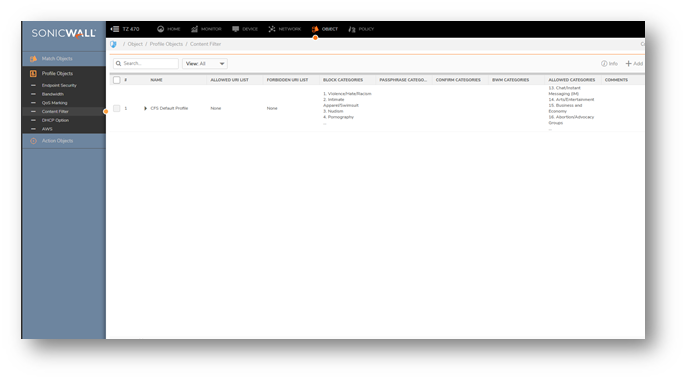Click the Profile Objects breadcrumb link

pyautogui.click(x=166, y=44)
